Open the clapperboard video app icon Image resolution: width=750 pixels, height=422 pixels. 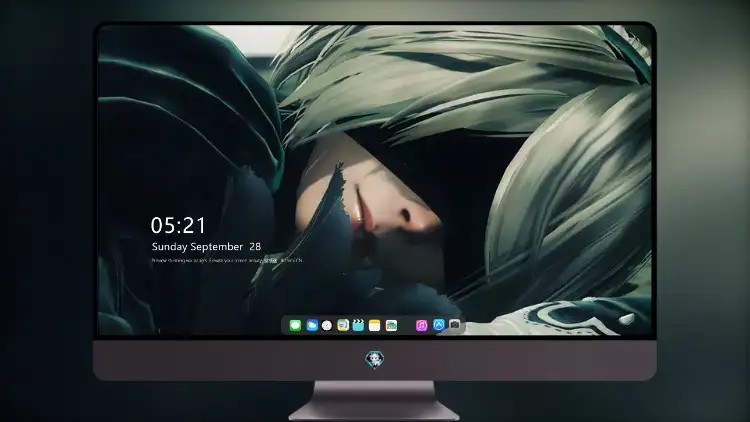coord(358,325)
